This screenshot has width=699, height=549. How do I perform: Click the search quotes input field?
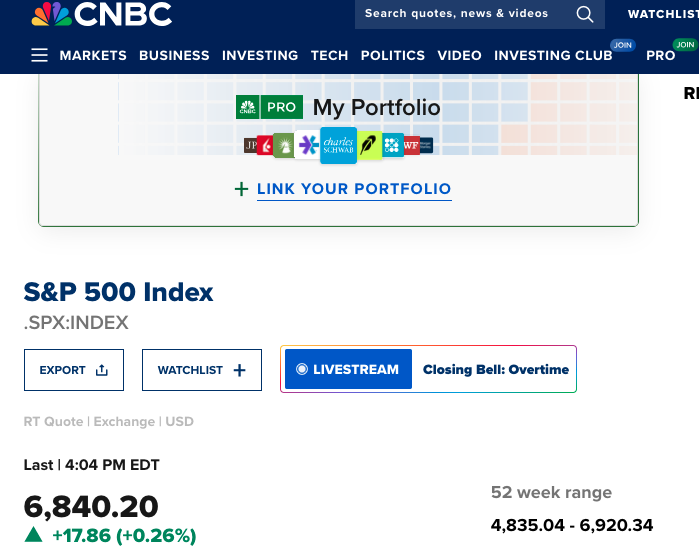pyautogui.click(x=457, y=14)
